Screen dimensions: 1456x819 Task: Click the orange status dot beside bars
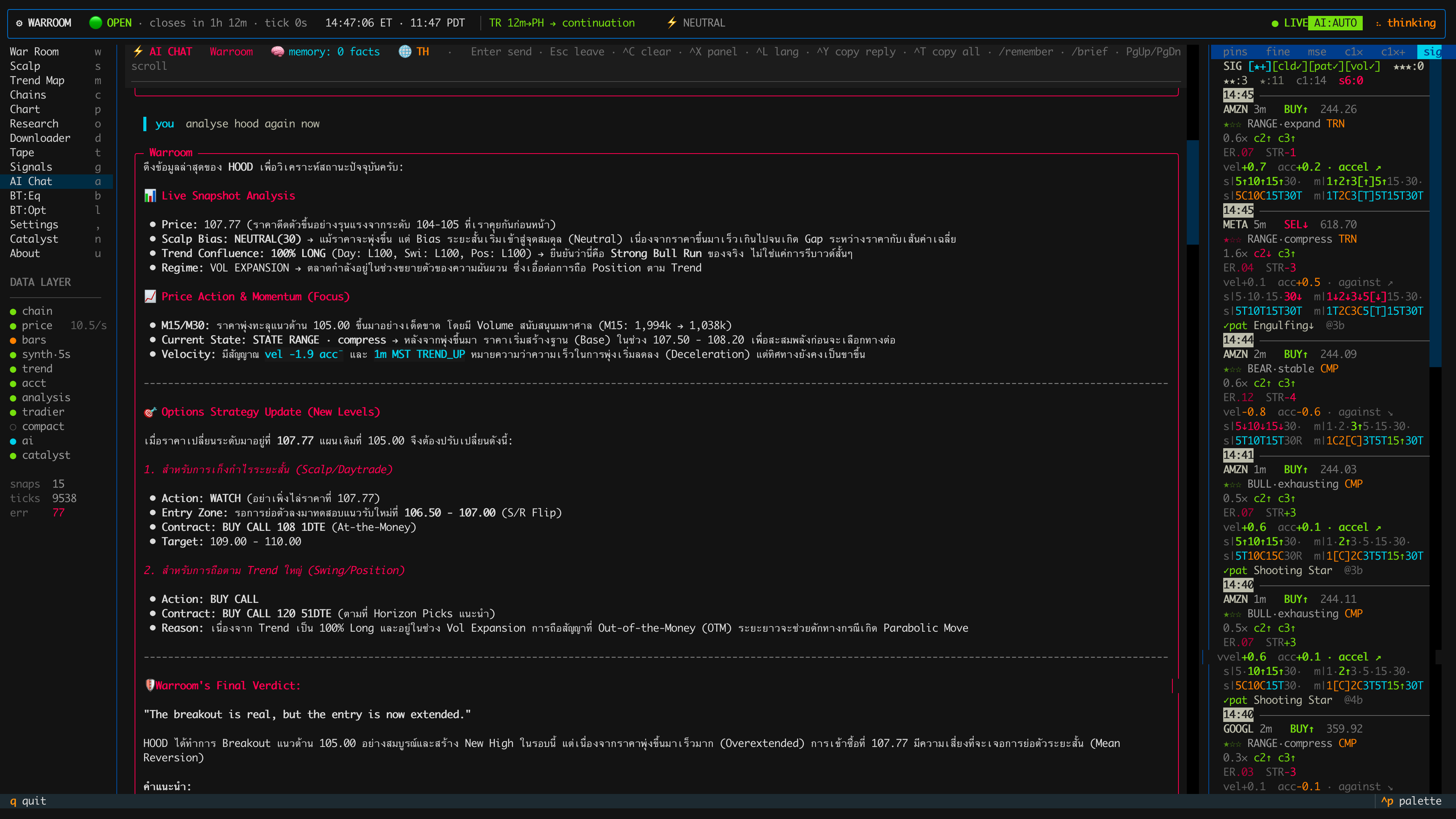pyautogui.click(x=13, y=340)
